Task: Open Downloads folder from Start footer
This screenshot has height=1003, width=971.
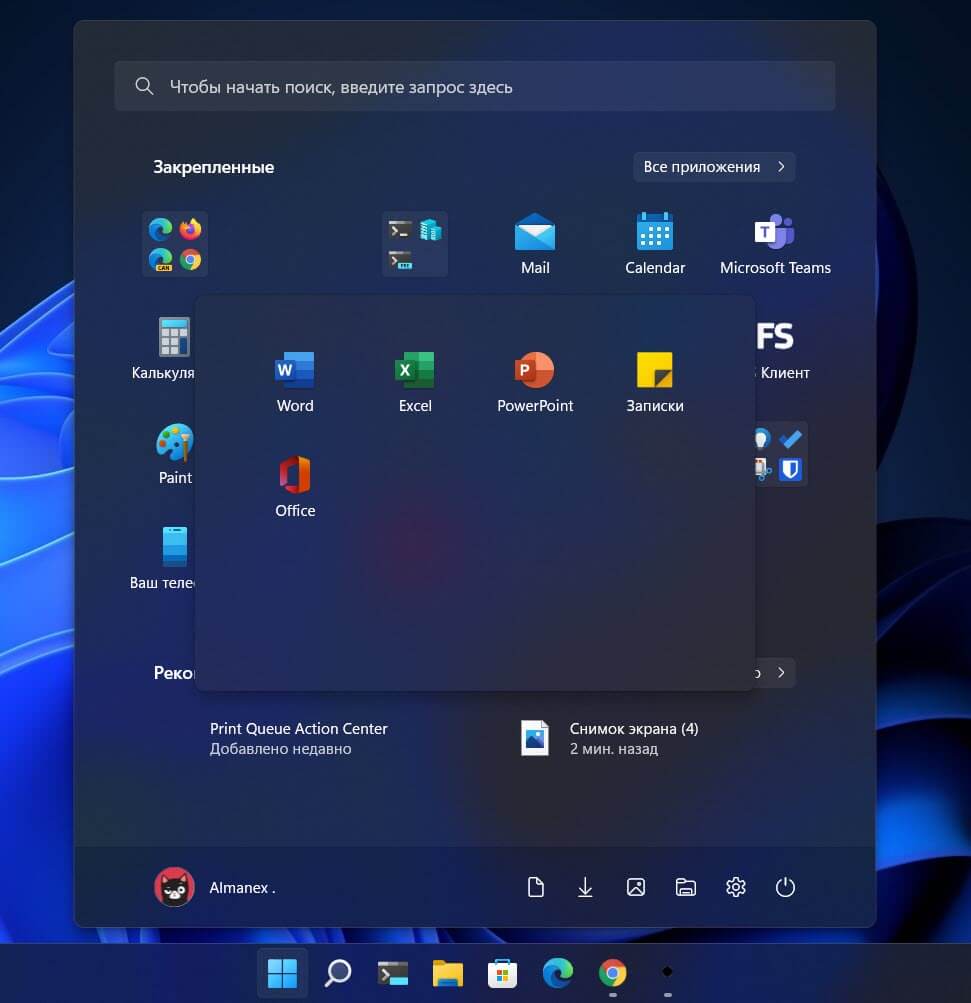Action: point(585,887)
